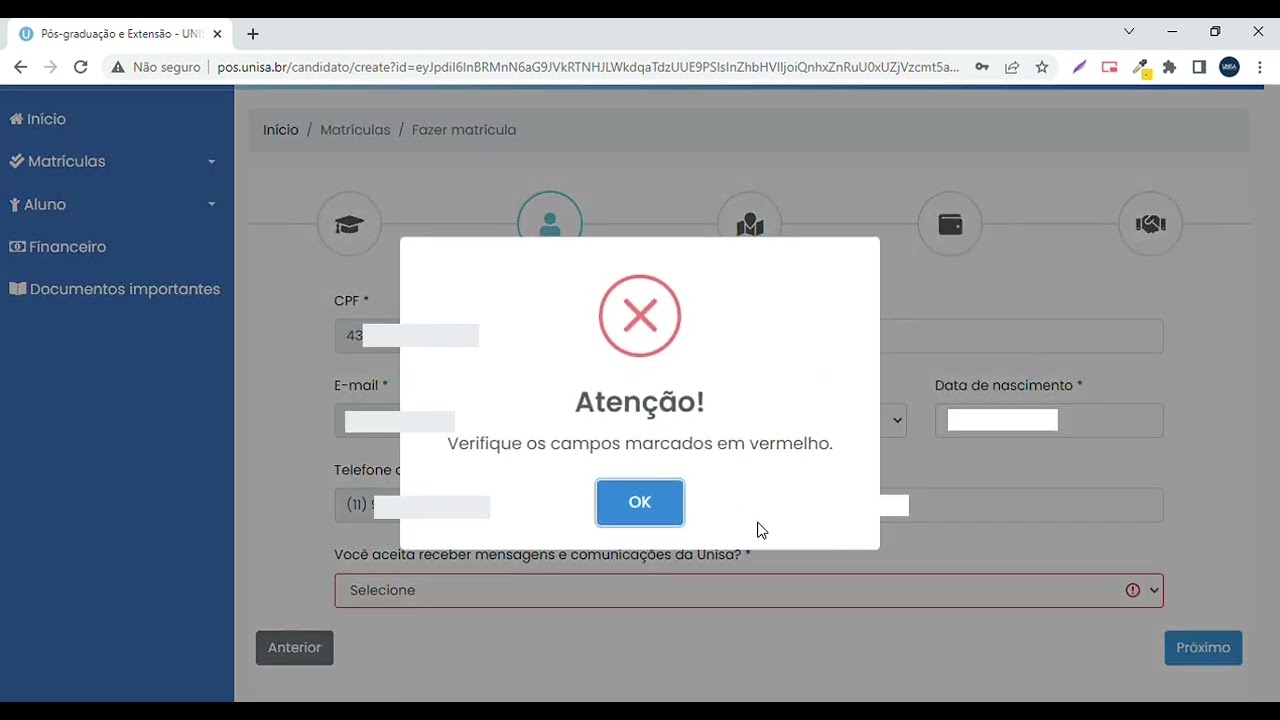Click the red X error icon

640,316
